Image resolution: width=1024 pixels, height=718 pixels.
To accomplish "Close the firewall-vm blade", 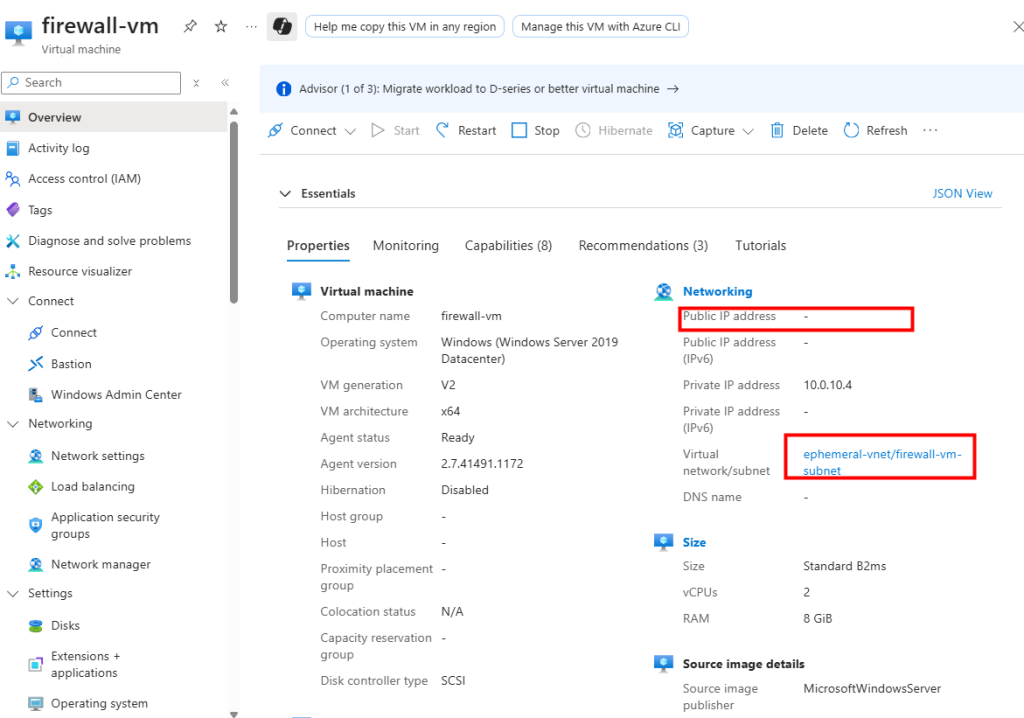I will coord(1017,27).
